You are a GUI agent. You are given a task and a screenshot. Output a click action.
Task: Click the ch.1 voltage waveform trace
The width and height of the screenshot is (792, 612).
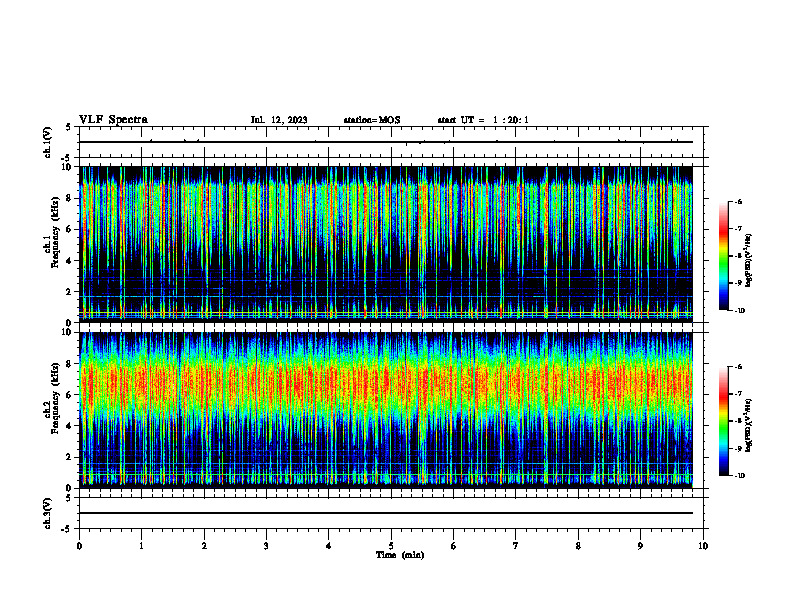[x=386, y=142]
